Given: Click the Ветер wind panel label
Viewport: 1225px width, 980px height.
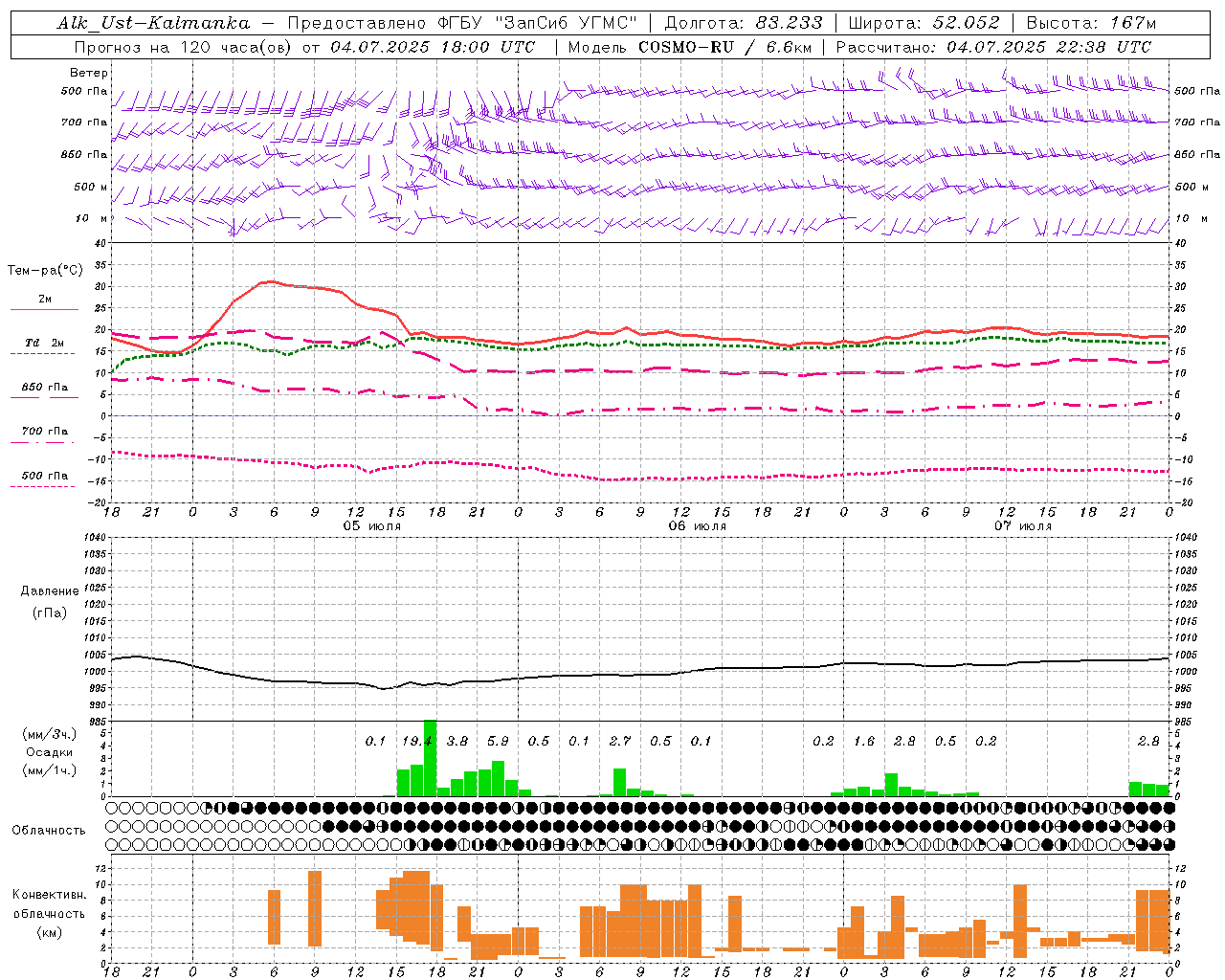Looking at the screenshot, I should tap(89, 73).
